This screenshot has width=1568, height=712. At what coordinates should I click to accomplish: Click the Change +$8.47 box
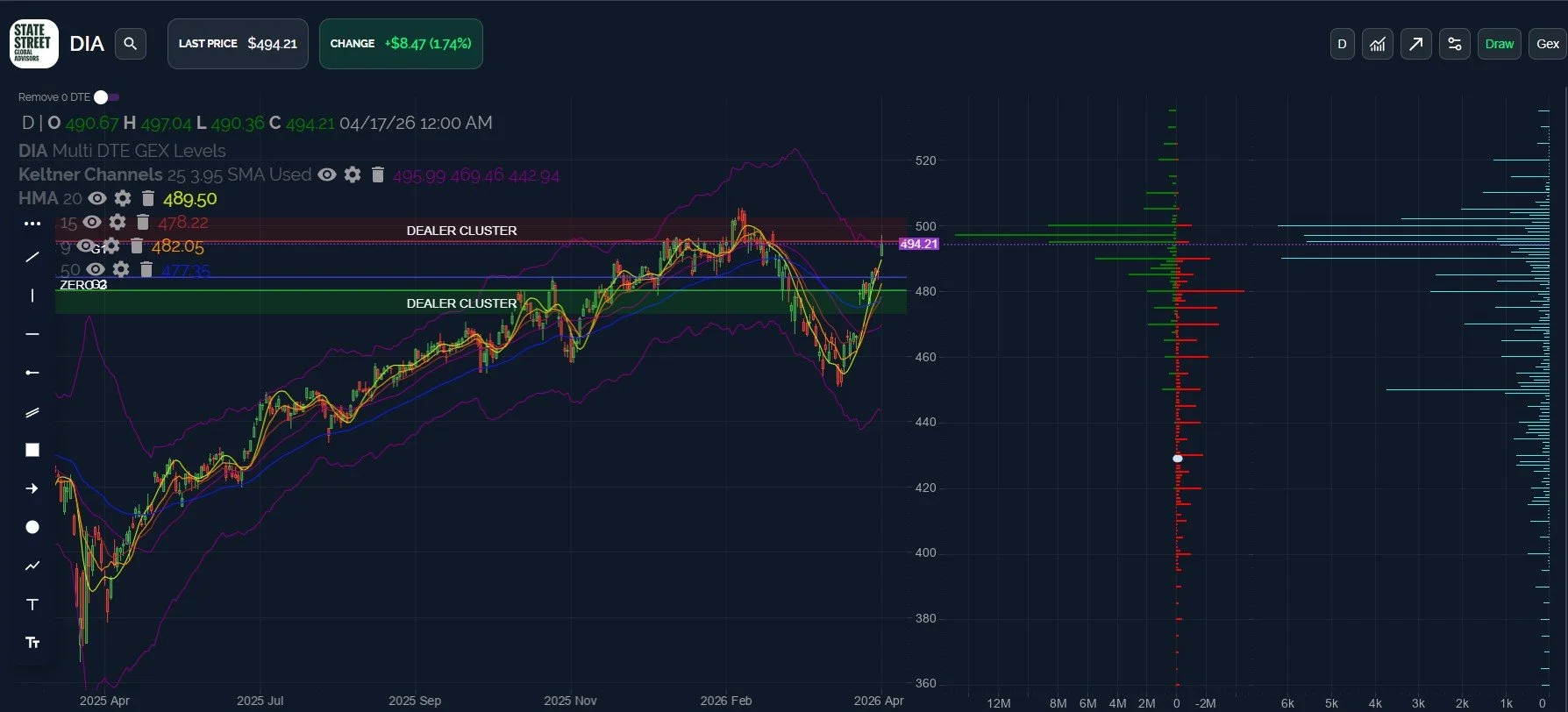point(401,44)
